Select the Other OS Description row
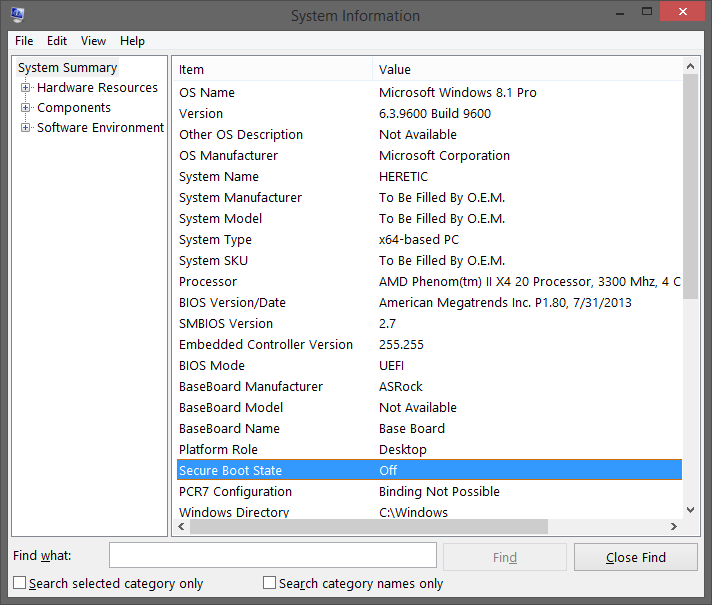The height and width of the screenshot is (605, 712). pos(429,134)
